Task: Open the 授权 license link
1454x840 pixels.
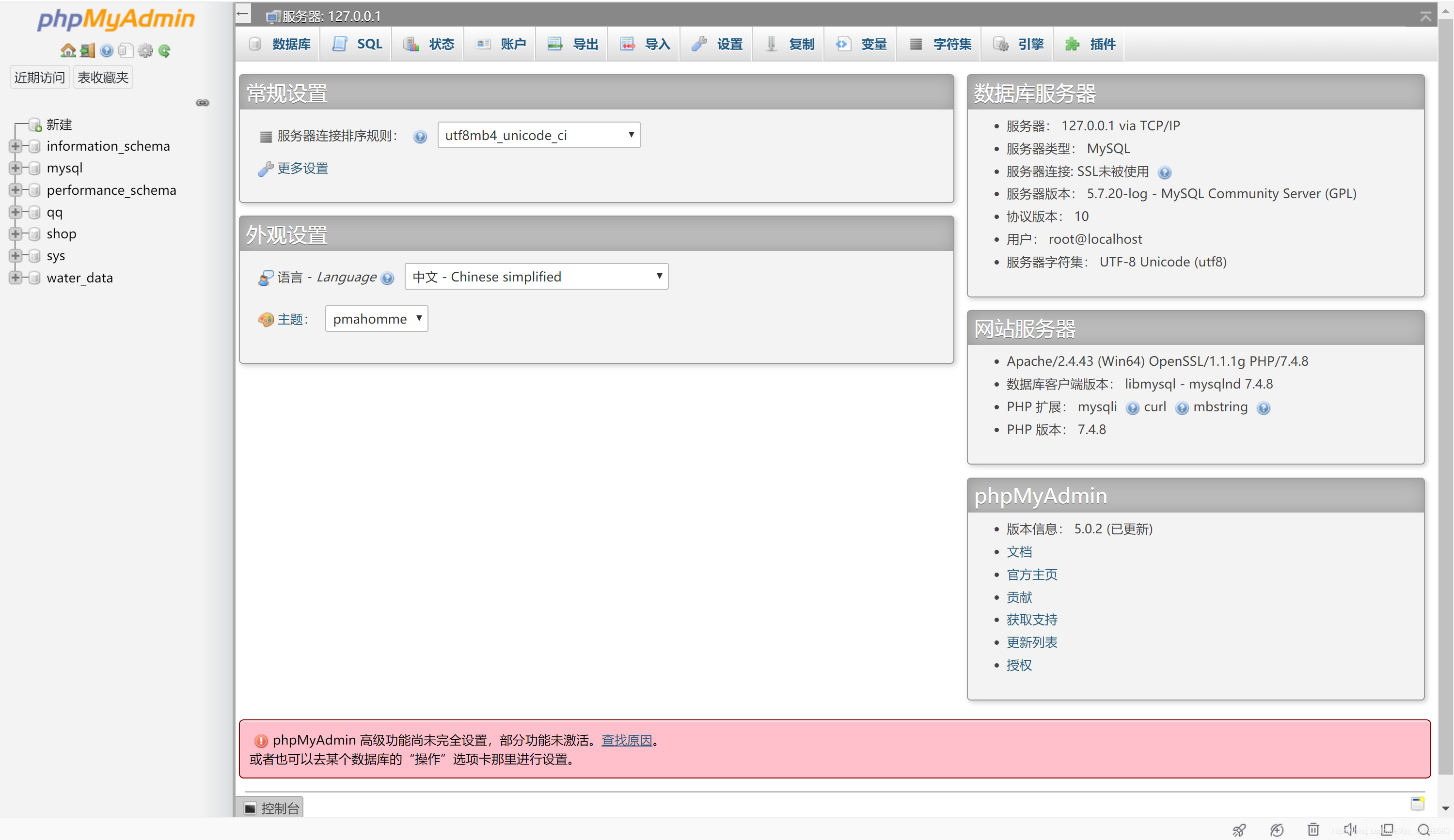Action: (1019, 665)
